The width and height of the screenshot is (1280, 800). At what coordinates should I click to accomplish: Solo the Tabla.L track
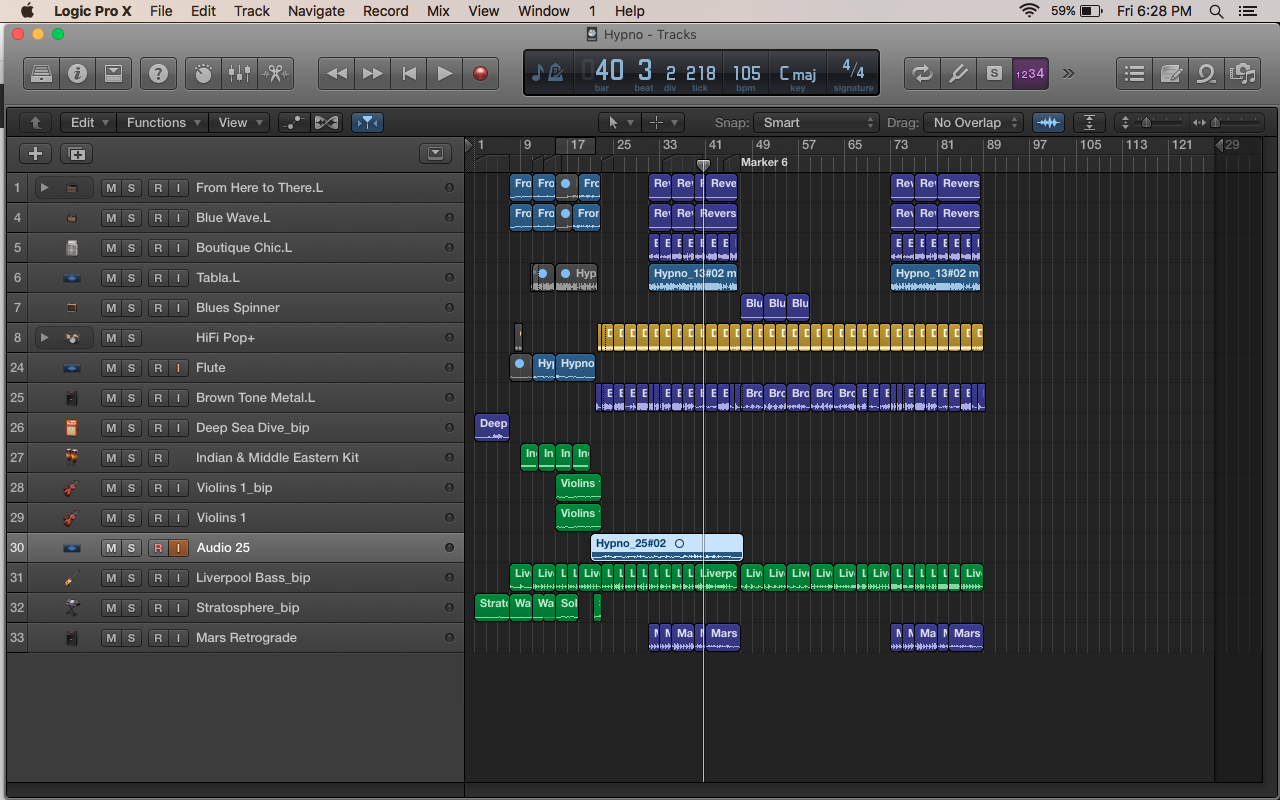[x=131, y=278]
